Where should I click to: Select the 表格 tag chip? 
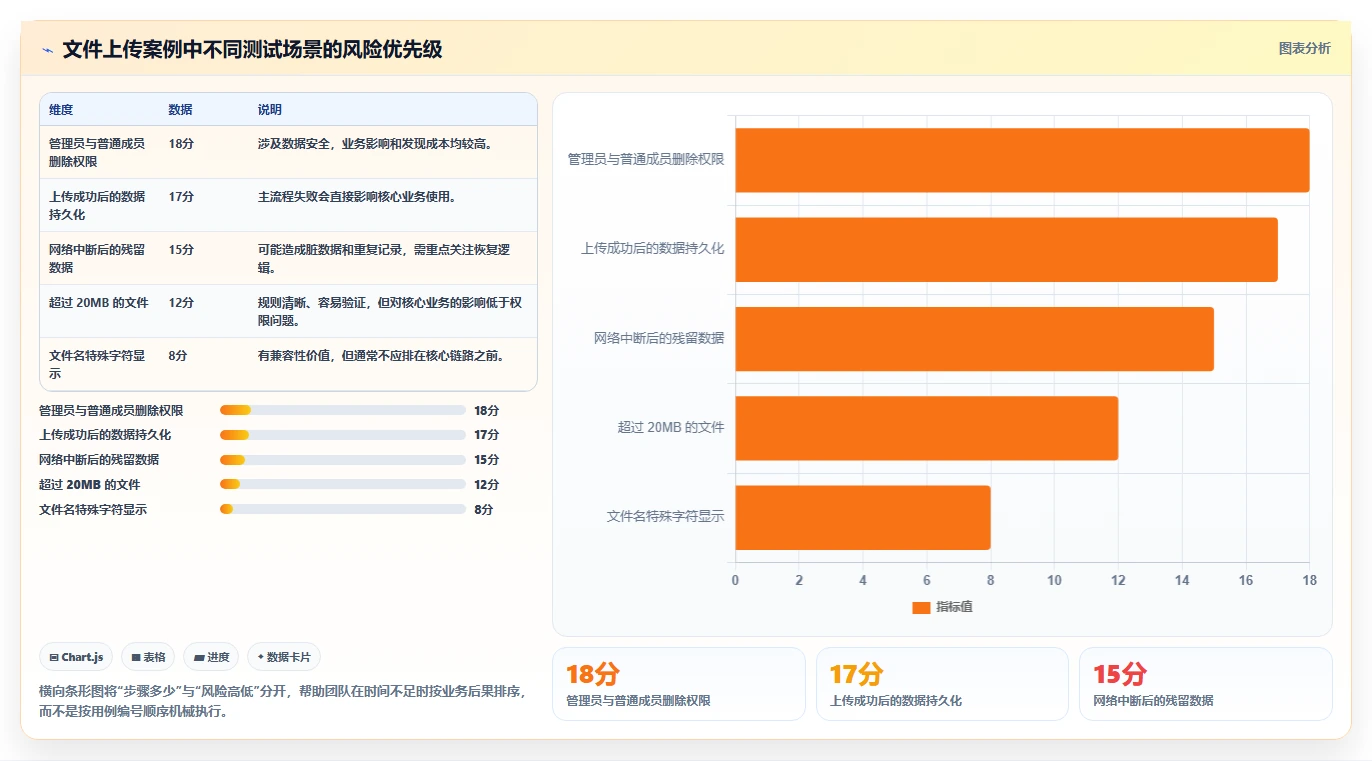point(148,657)
